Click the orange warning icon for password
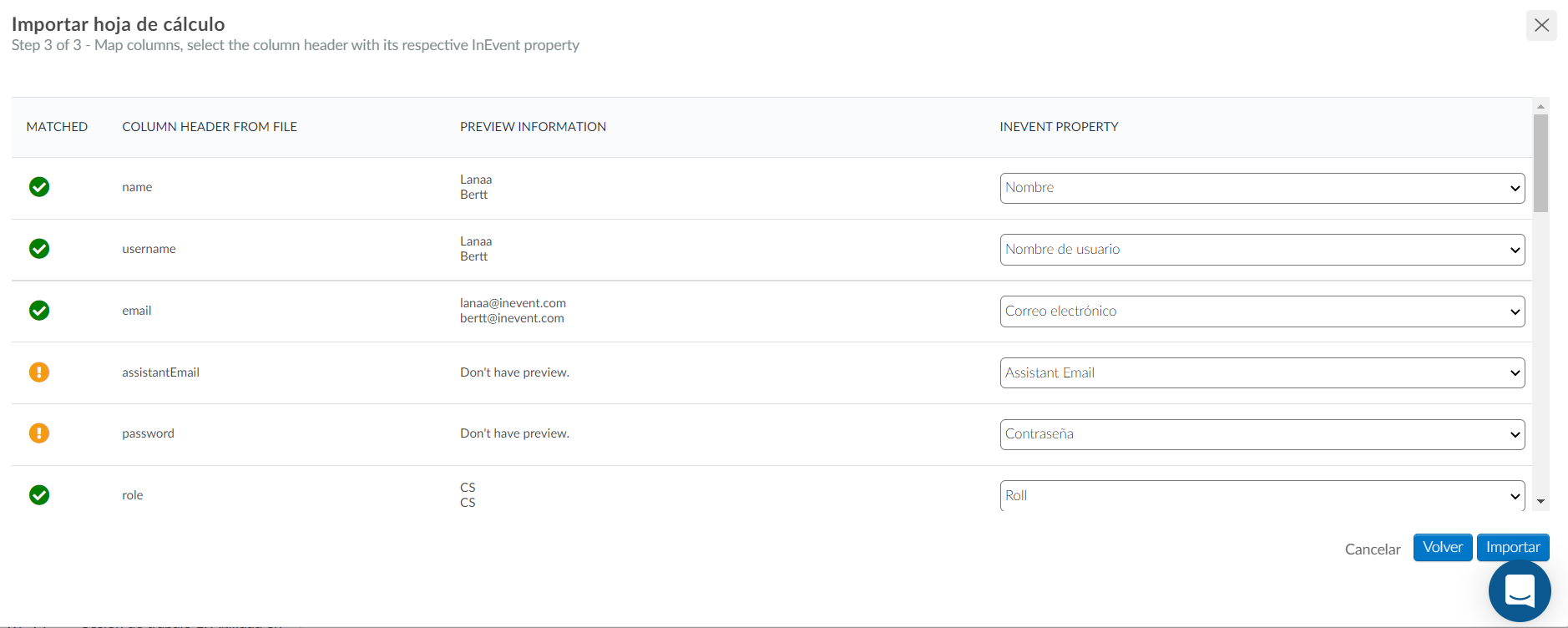 39,433
